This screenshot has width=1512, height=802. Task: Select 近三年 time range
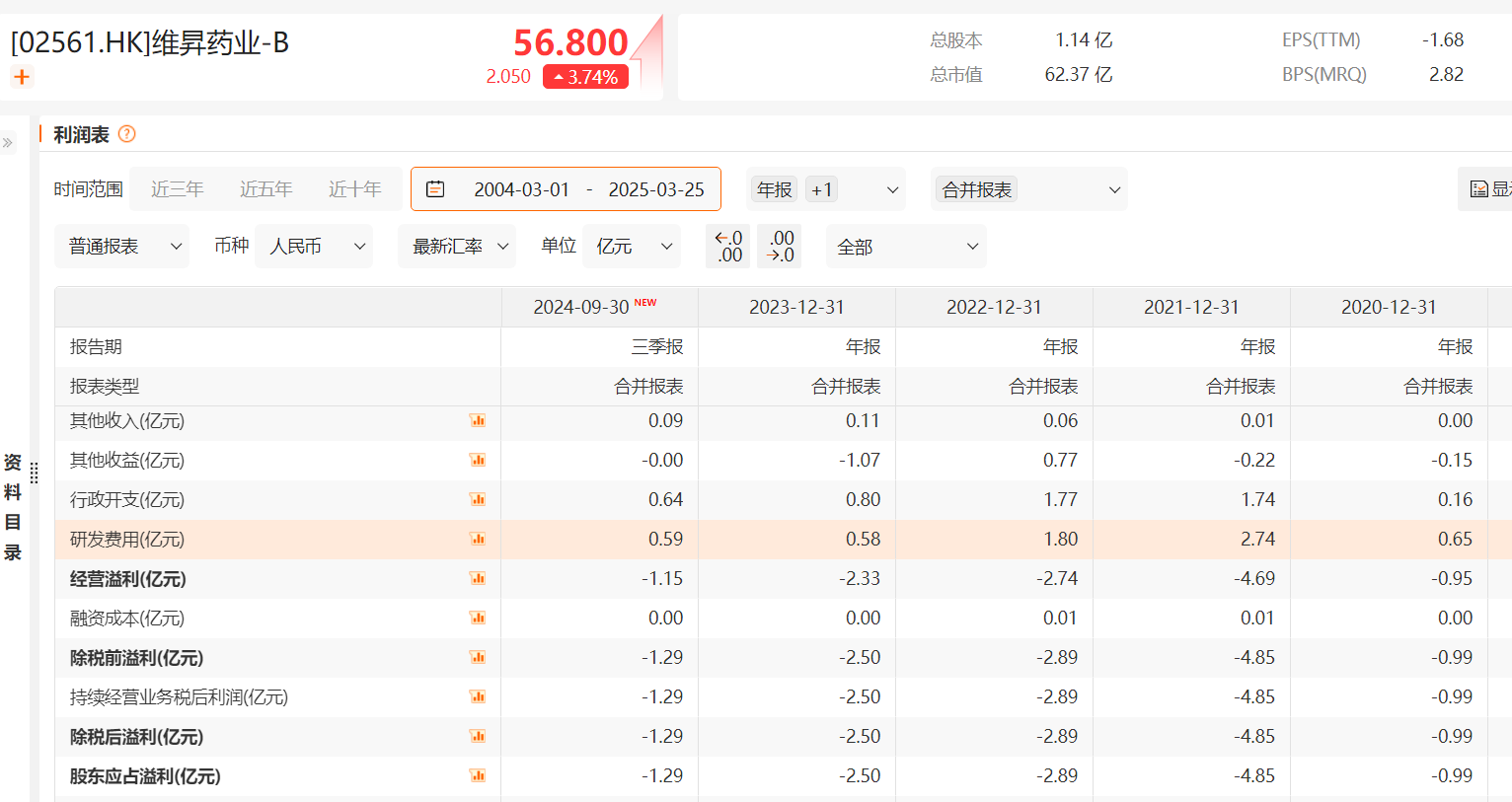click(178, 189)
